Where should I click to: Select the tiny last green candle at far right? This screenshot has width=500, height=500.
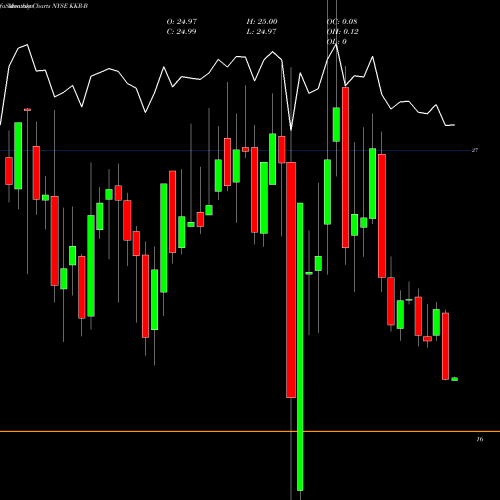[x=454, y=379]
